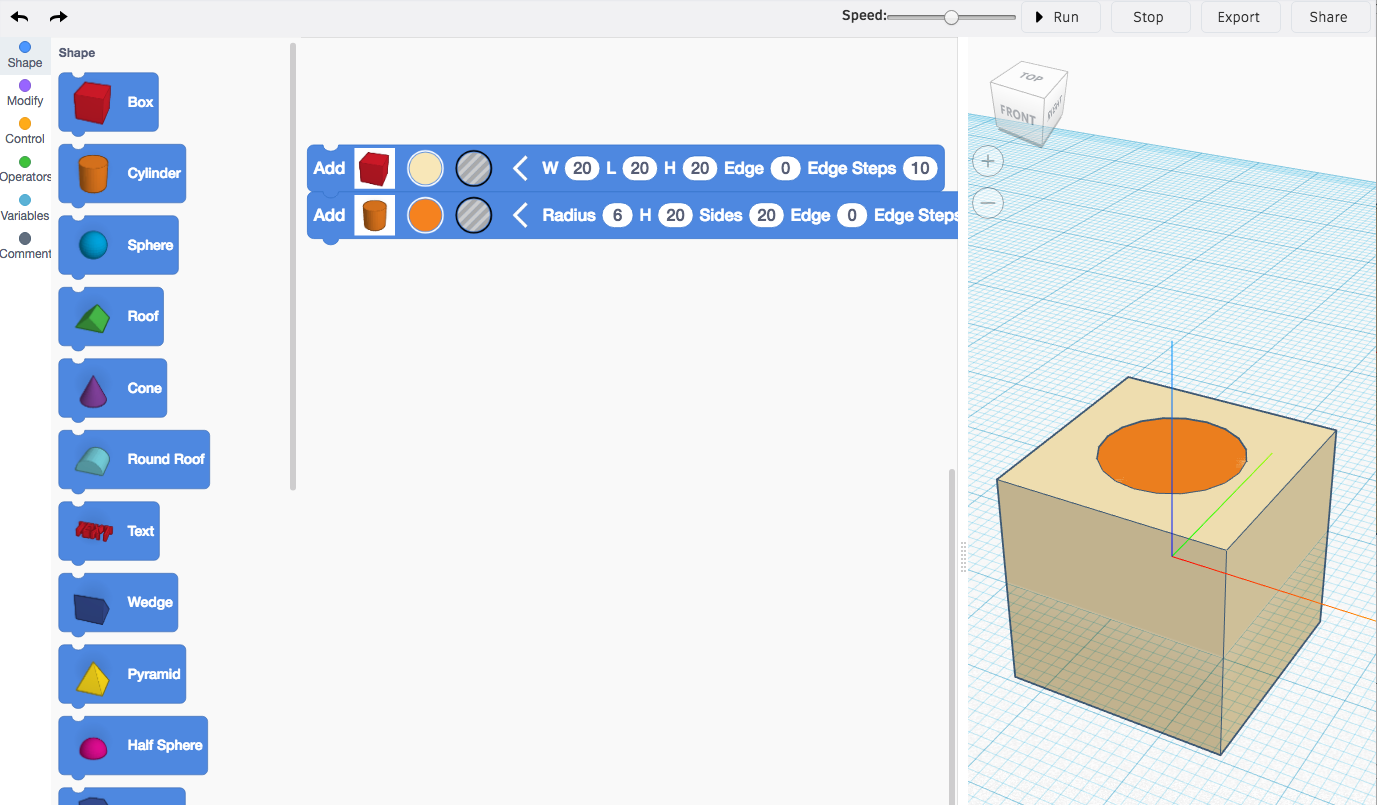Screen dimensions: 1377x805
Task: Open the Operators category tab
Action: tap(25, 169)
